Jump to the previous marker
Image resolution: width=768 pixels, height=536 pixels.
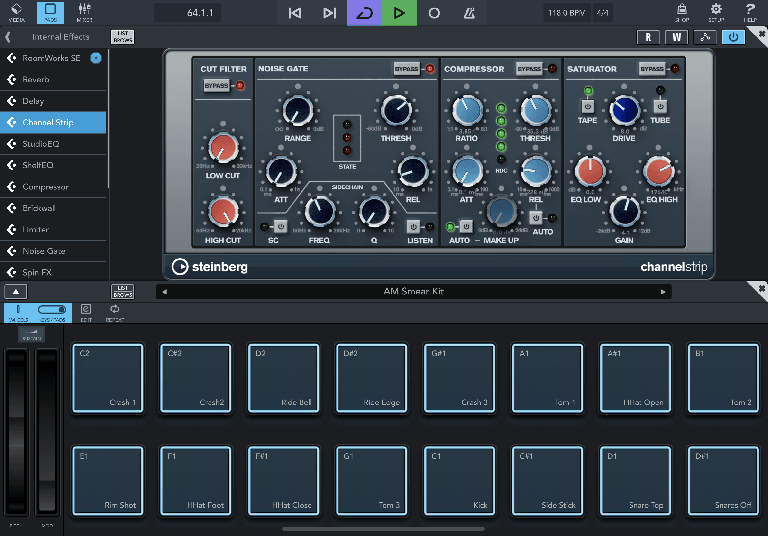[294, 13]
